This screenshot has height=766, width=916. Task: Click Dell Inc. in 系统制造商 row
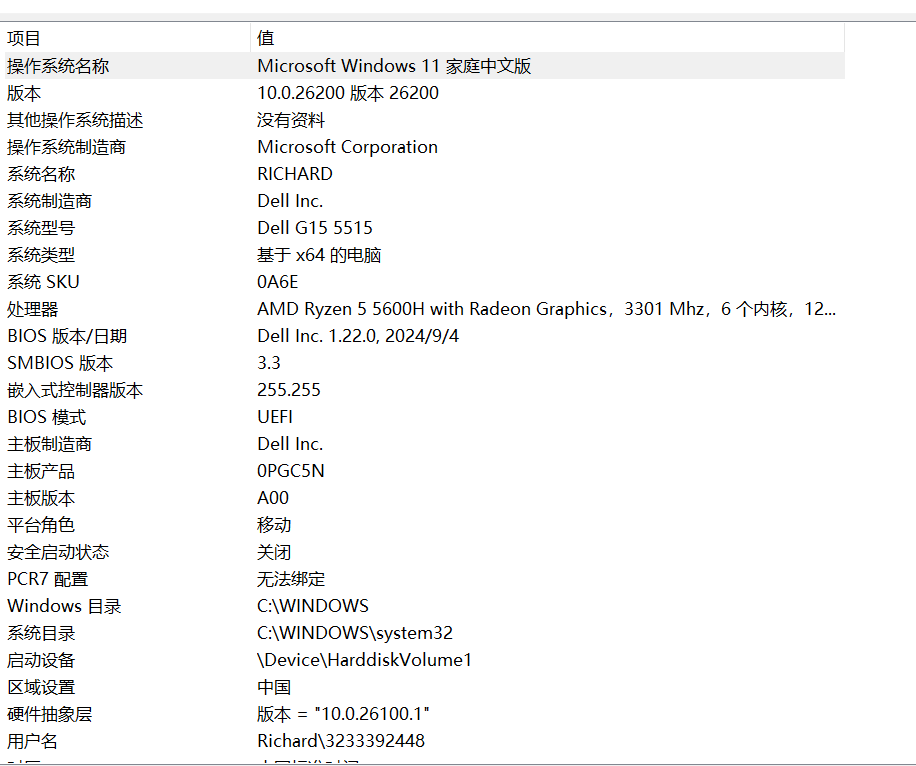(290, 201)
